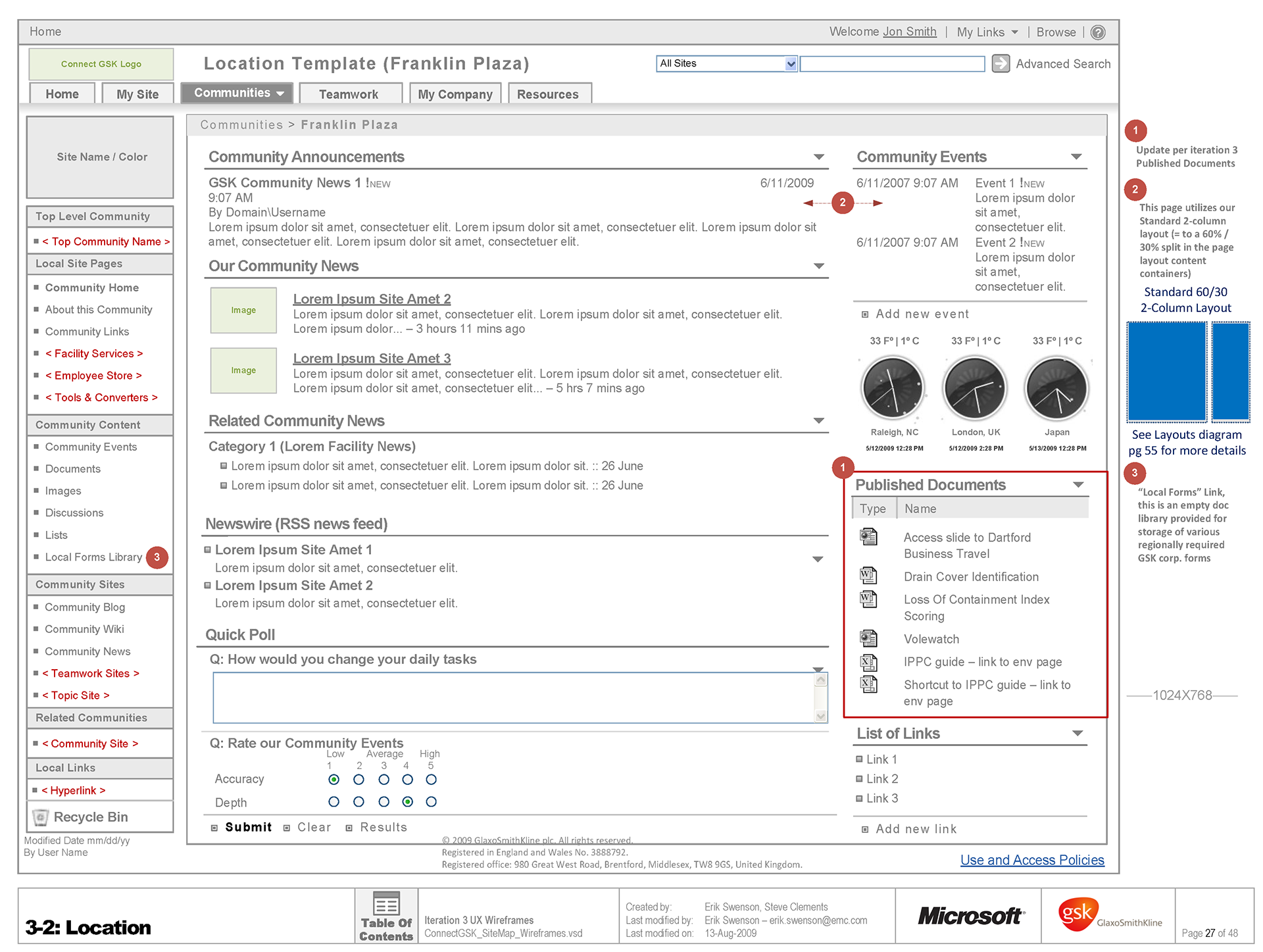
Task: Click the help question mark icon
Action: click(1098, 32)
